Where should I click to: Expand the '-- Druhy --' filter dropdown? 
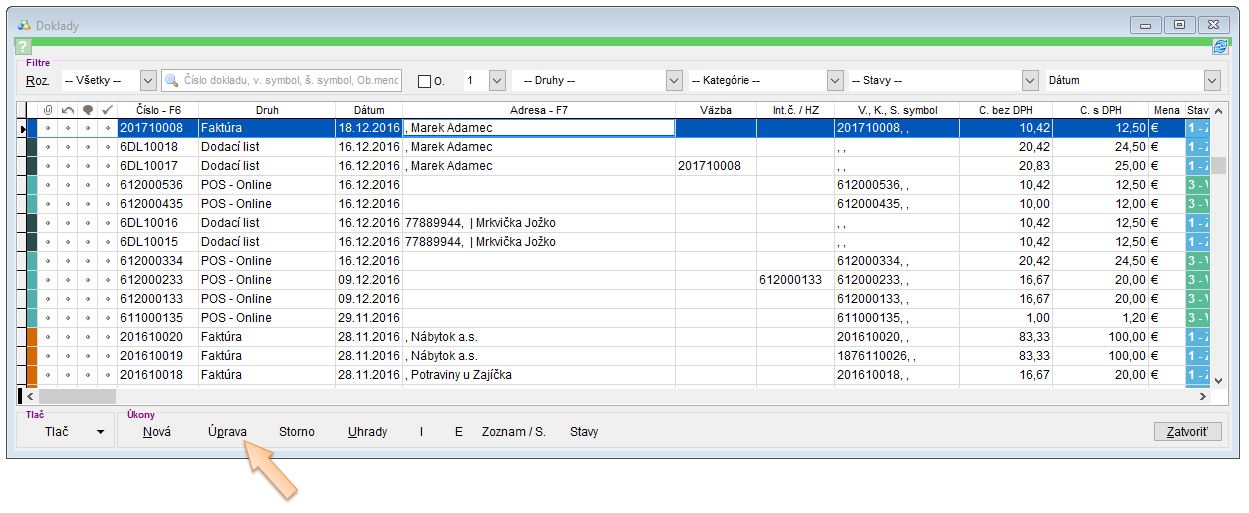tap(674, 81)
